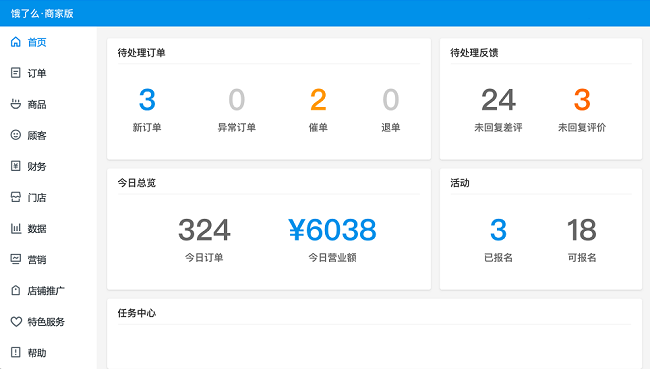The height and width of the screenshot is (369, 650).
Task: Click the 退单 label
Action: 391,127
